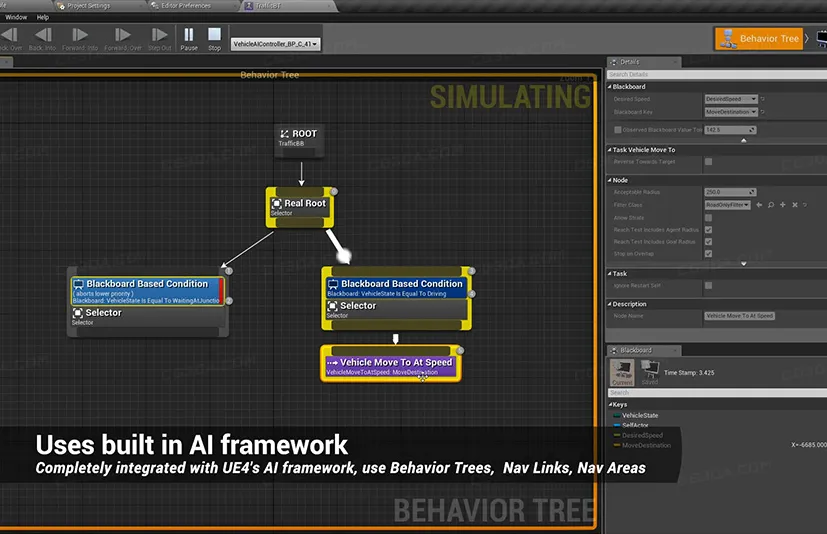Click the Forward Into debug icon
The width and height of the screenshot is (827, 534).
pyautogui.click(x=80, y=35)
